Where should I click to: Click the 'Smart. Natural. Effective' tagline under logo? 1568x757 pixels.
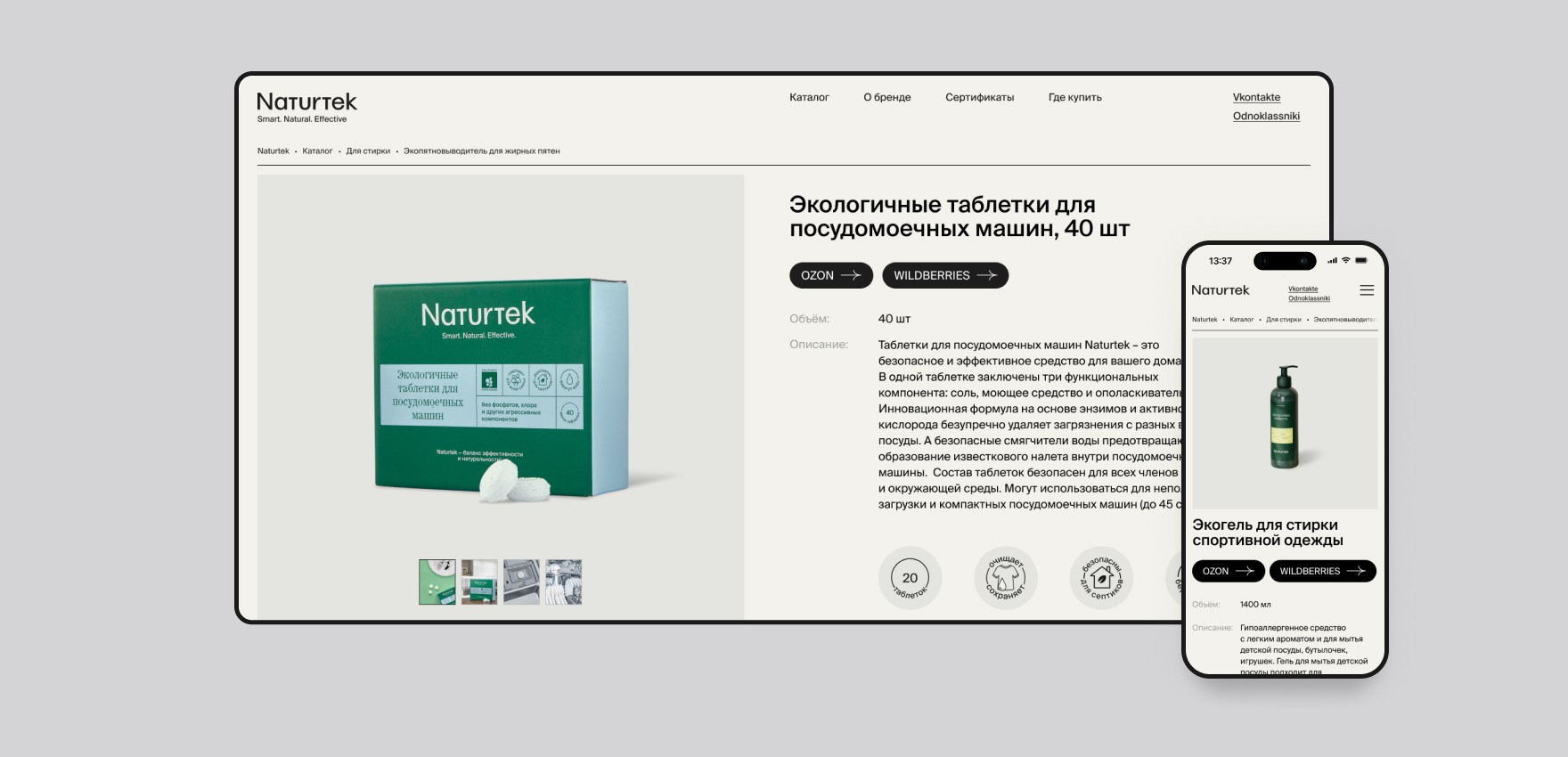tap(302, 119)
